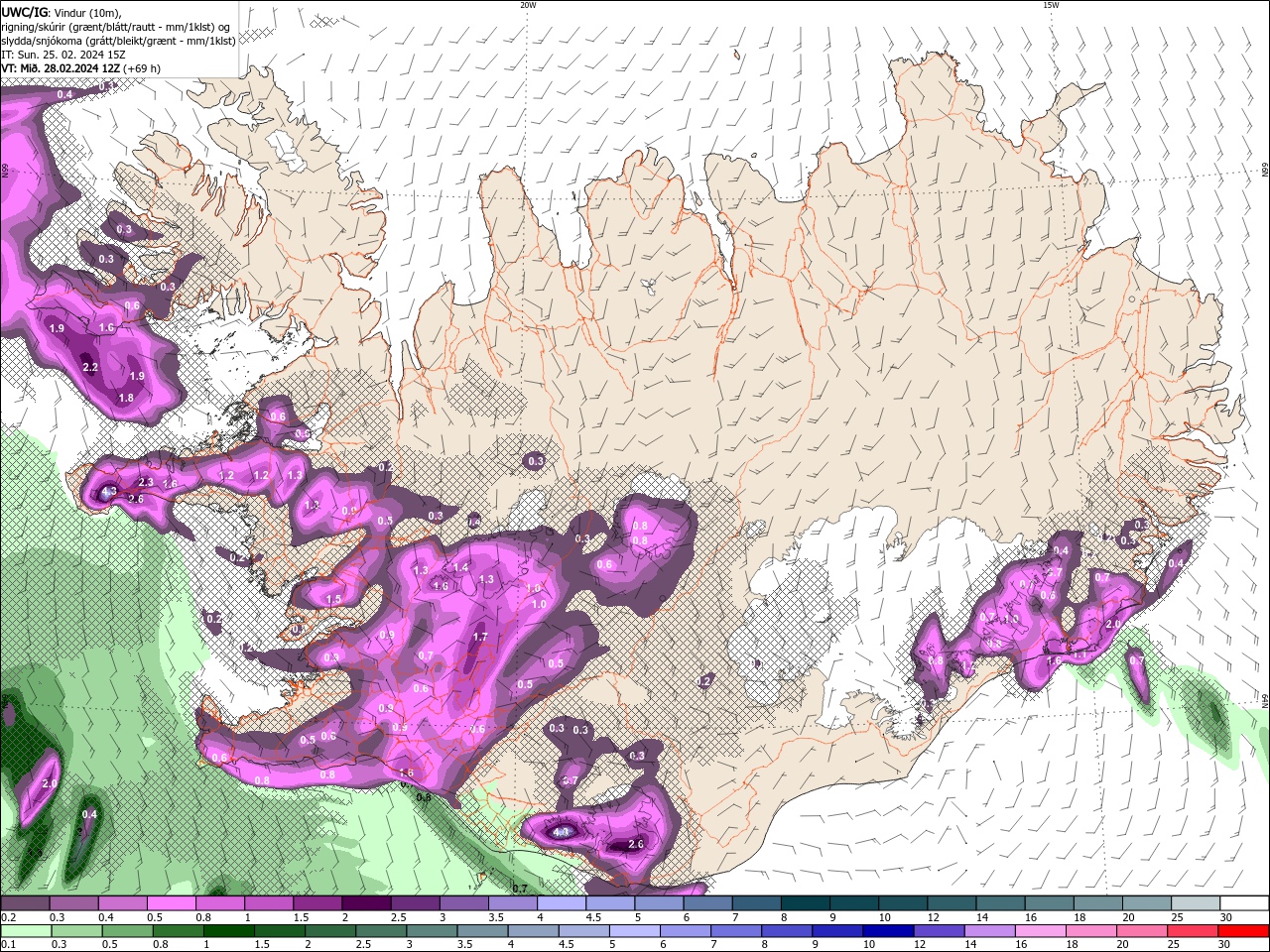Image resolution: width=1270 pixels, height=952 pixels.
Task: Pick the red rain swatch labeled 30
Action: click(1242, 931)
